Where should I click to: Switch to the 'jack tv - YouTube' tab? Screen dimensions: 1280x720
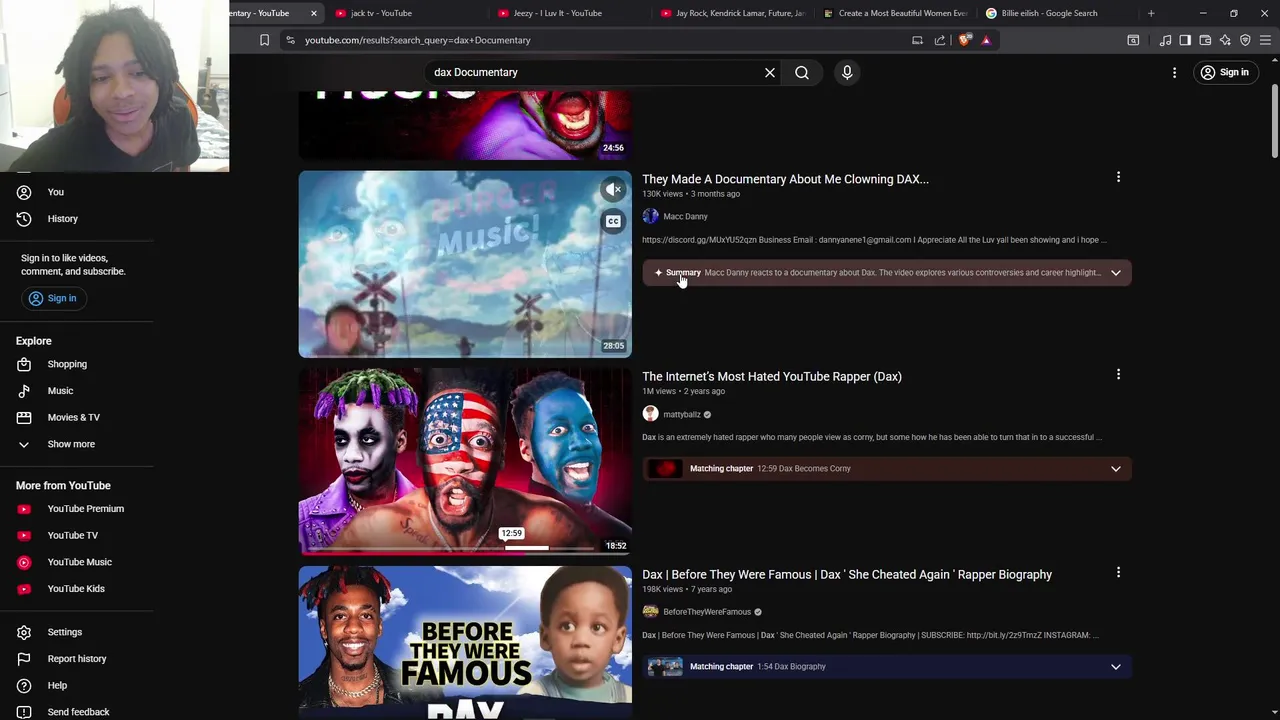[381, 13]
